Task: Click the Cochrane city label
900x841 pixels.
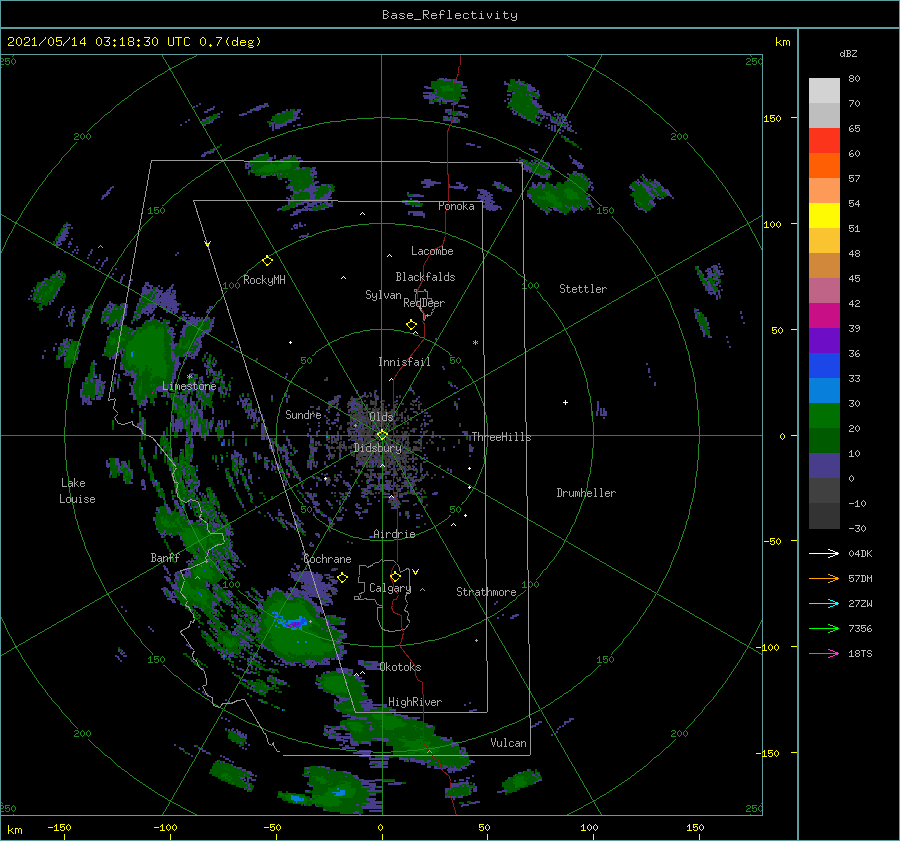Action: (x=327, y=559)
